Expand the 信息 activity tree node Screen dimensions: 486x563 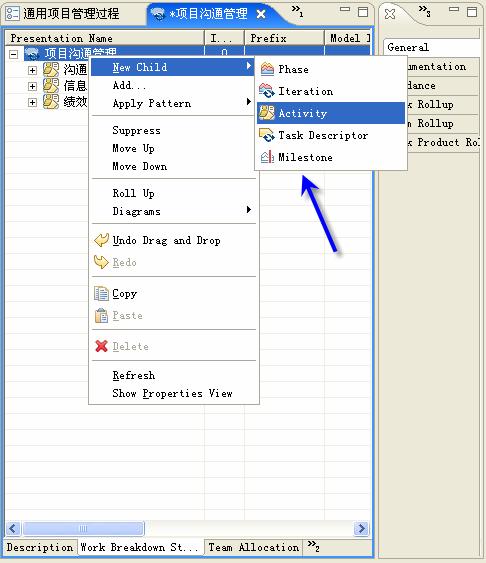click(x=32, y=87)
